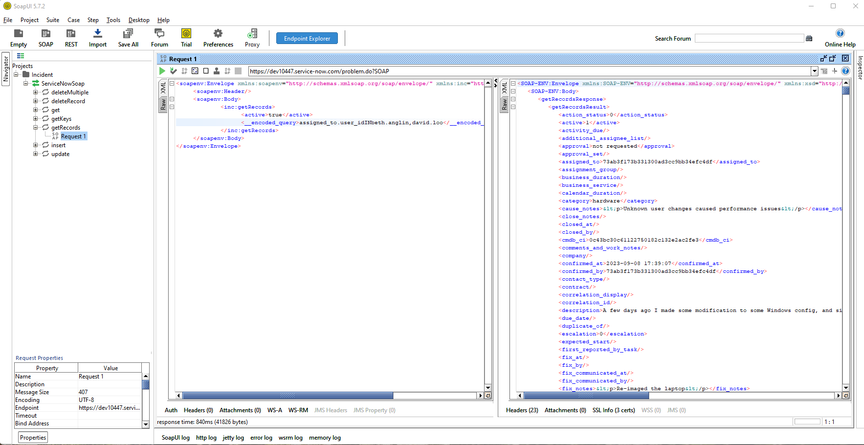
Task: Click the endpoint URL field
Action: click(529, 72)
